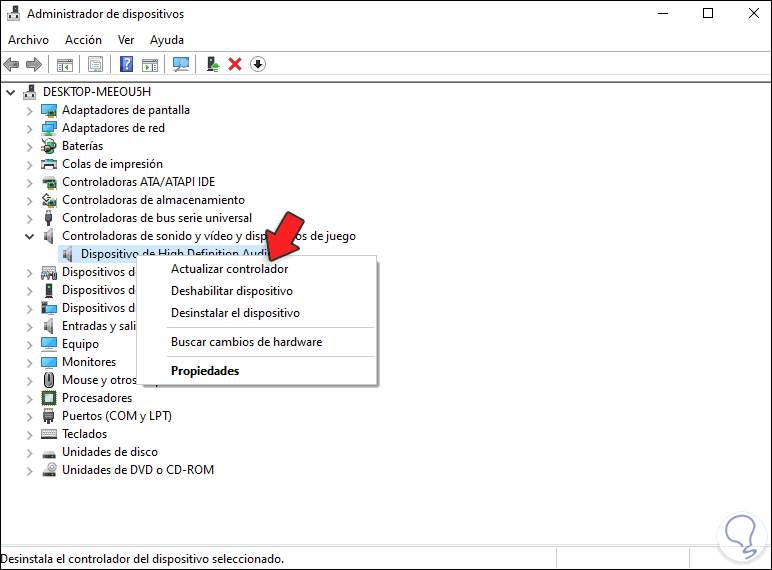Open the Ver menu
Image resolution: width=772 pixels, height=570 pixels.
pyautogui.click(x=126, y=40)
